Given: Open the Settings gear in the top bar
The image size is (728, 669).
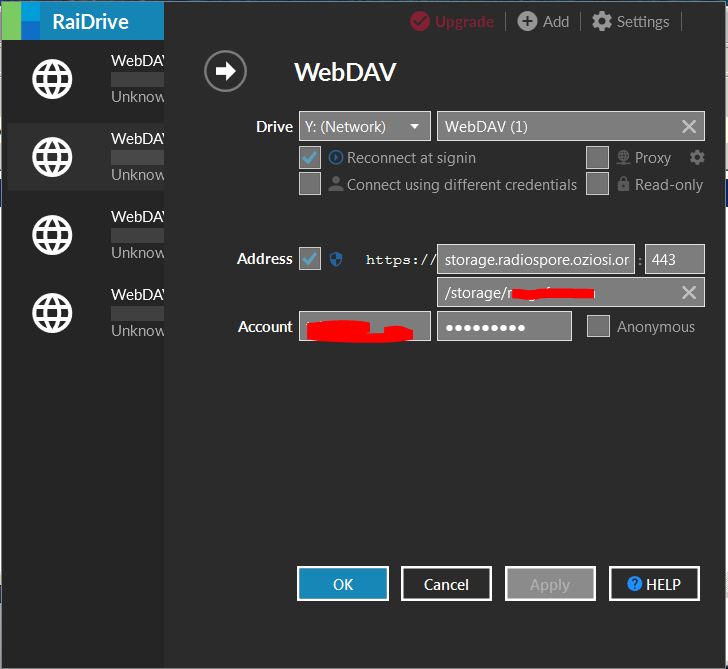Looking at the screenshot, I should pyautogui.click(x=602, y=21).
